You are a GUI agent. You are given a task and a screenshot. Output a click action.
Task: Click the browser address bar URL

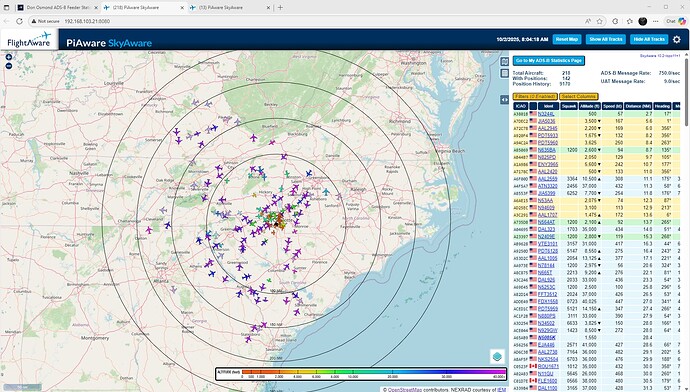click(87, 21)
